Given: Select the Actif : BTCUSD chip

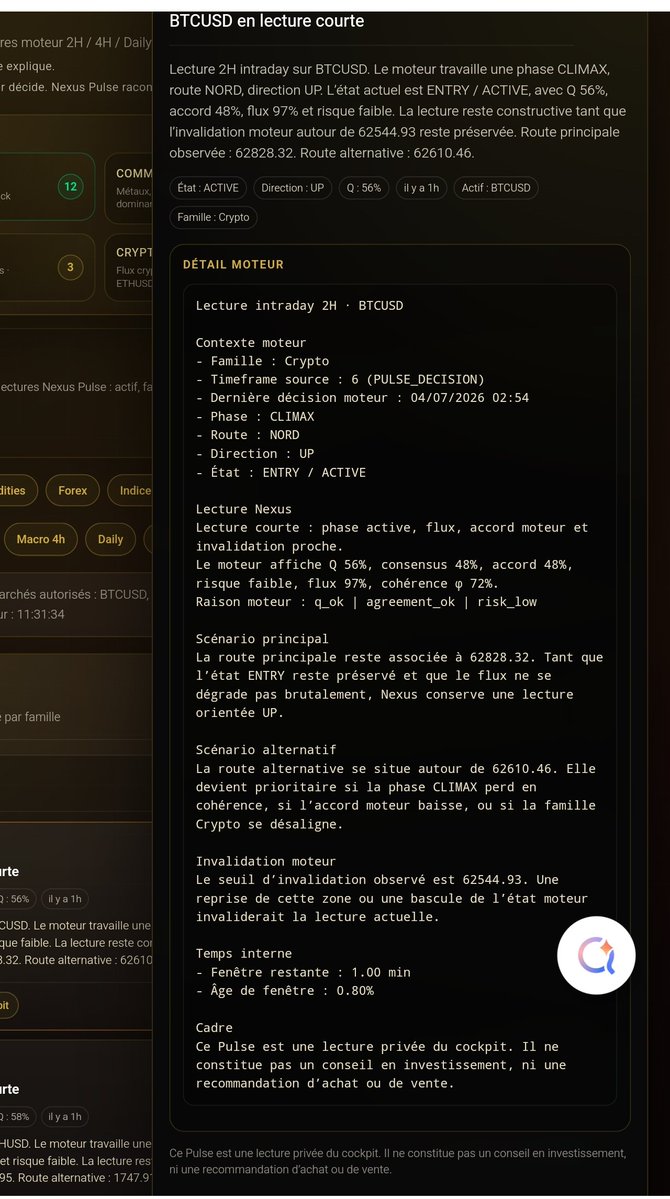Looking at the screenshot, I should coord(496,187).
